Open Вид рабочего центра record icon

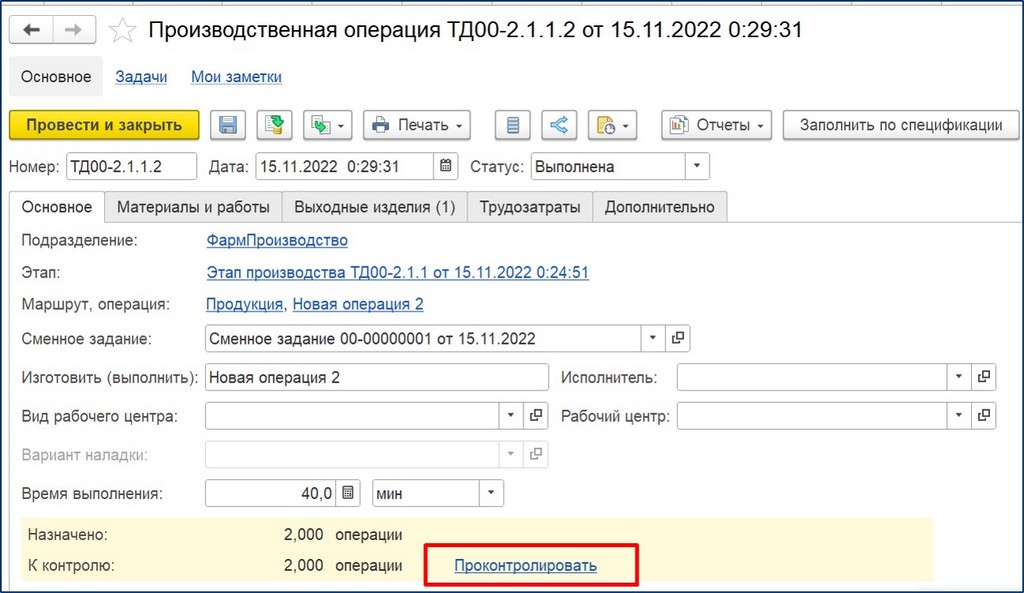click(536, 415)
